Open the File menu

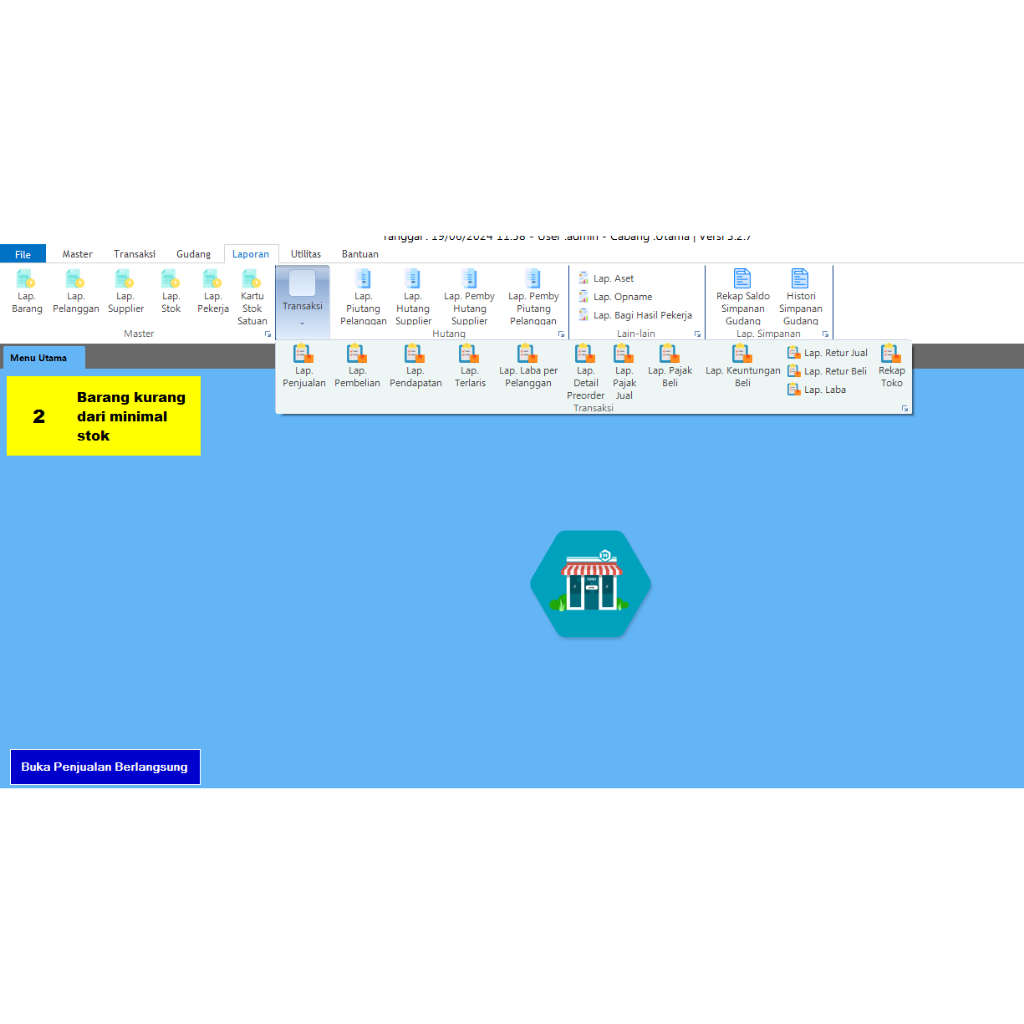(x=23, y=254)
